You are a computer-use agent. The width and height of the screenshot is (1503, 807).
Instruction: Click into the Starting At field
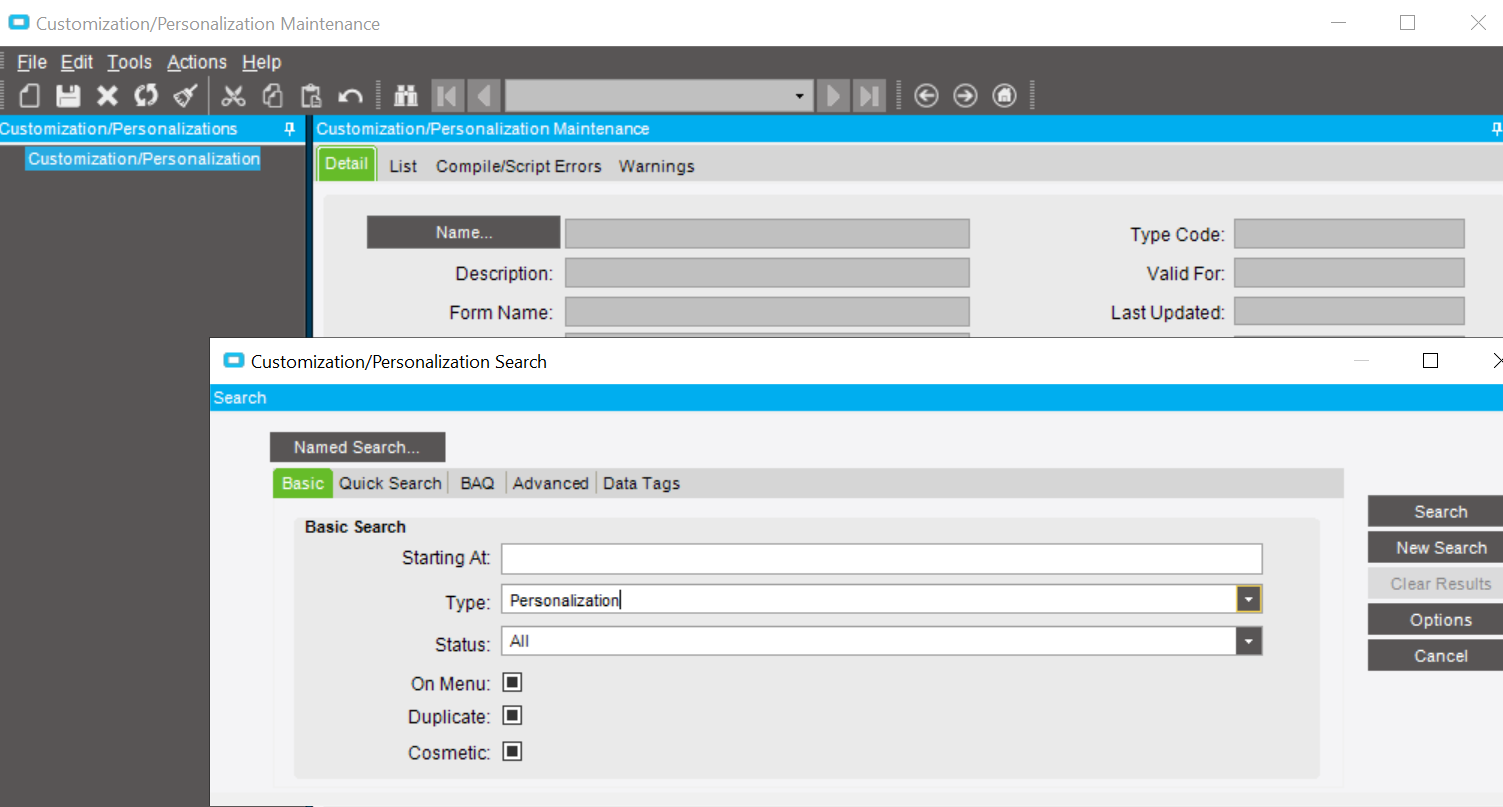[880, 558]
